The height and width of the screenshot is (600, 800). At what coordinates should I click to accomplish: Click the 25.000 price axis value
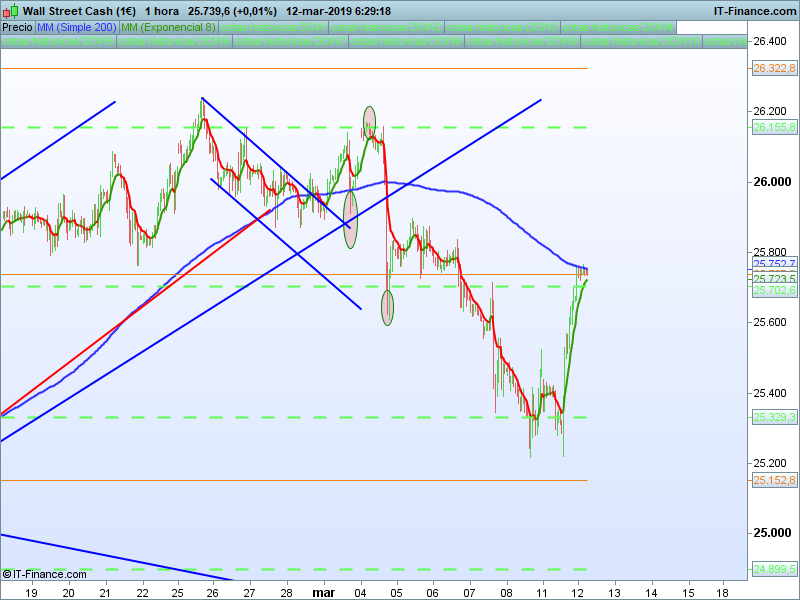tap(772, 533)
